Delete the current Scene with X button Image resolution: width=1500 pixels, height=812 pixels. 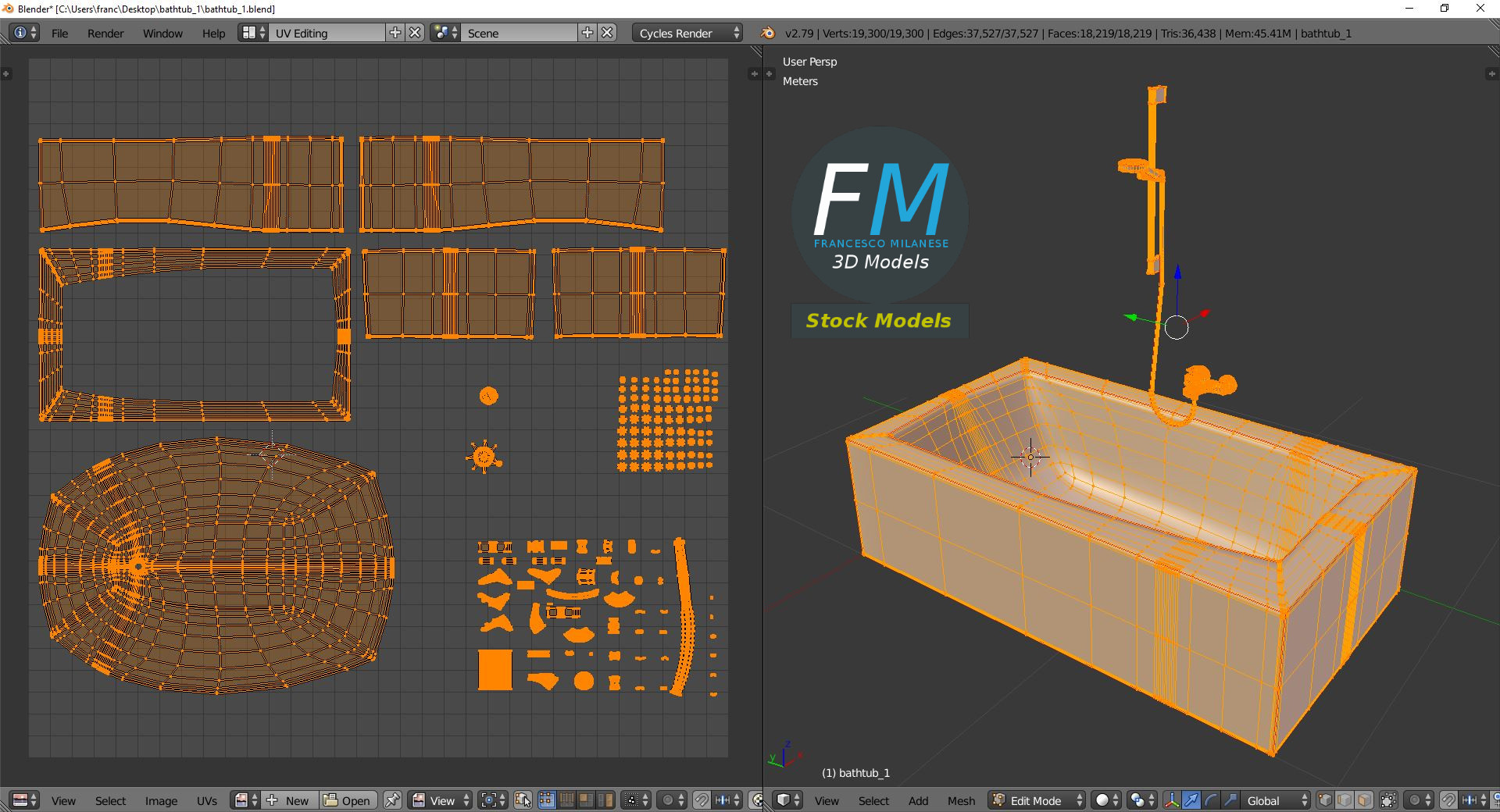[607, 33]
